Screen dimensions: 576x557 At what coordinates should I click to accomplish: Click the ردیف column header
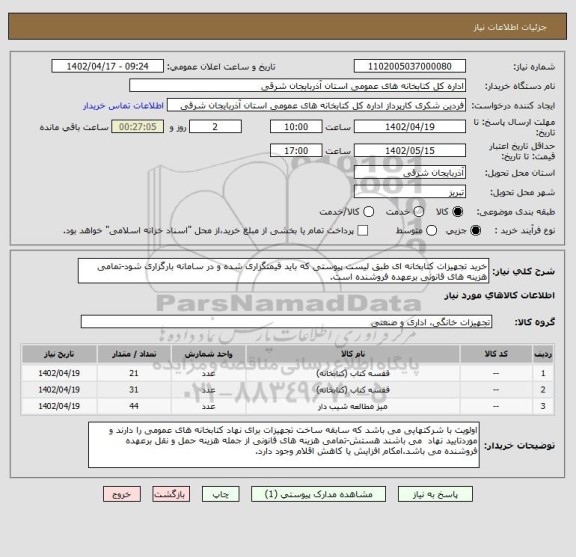(x=543, y=354)
